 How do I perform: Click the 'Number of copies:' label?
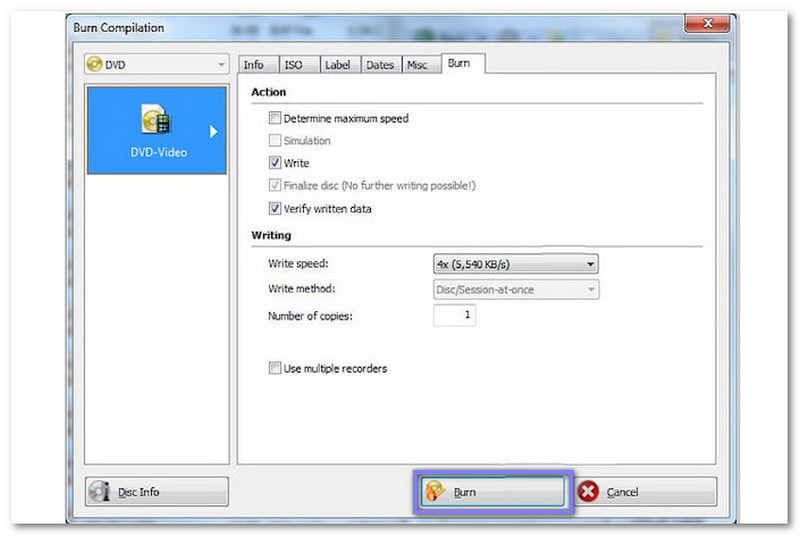click(x=310, y=316)
